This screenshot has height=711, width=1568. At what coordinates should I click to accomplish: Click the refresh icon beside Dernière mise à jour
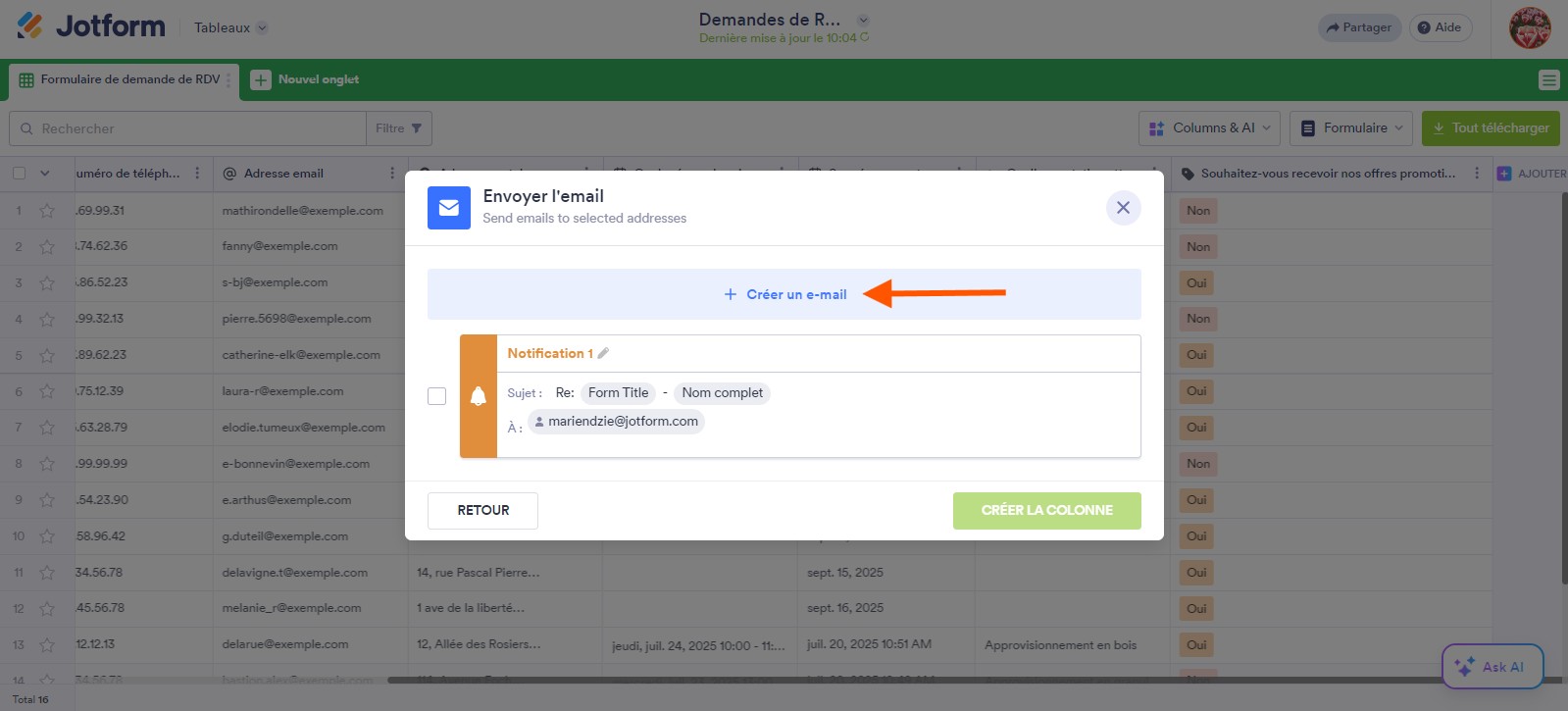click(865, 38)
